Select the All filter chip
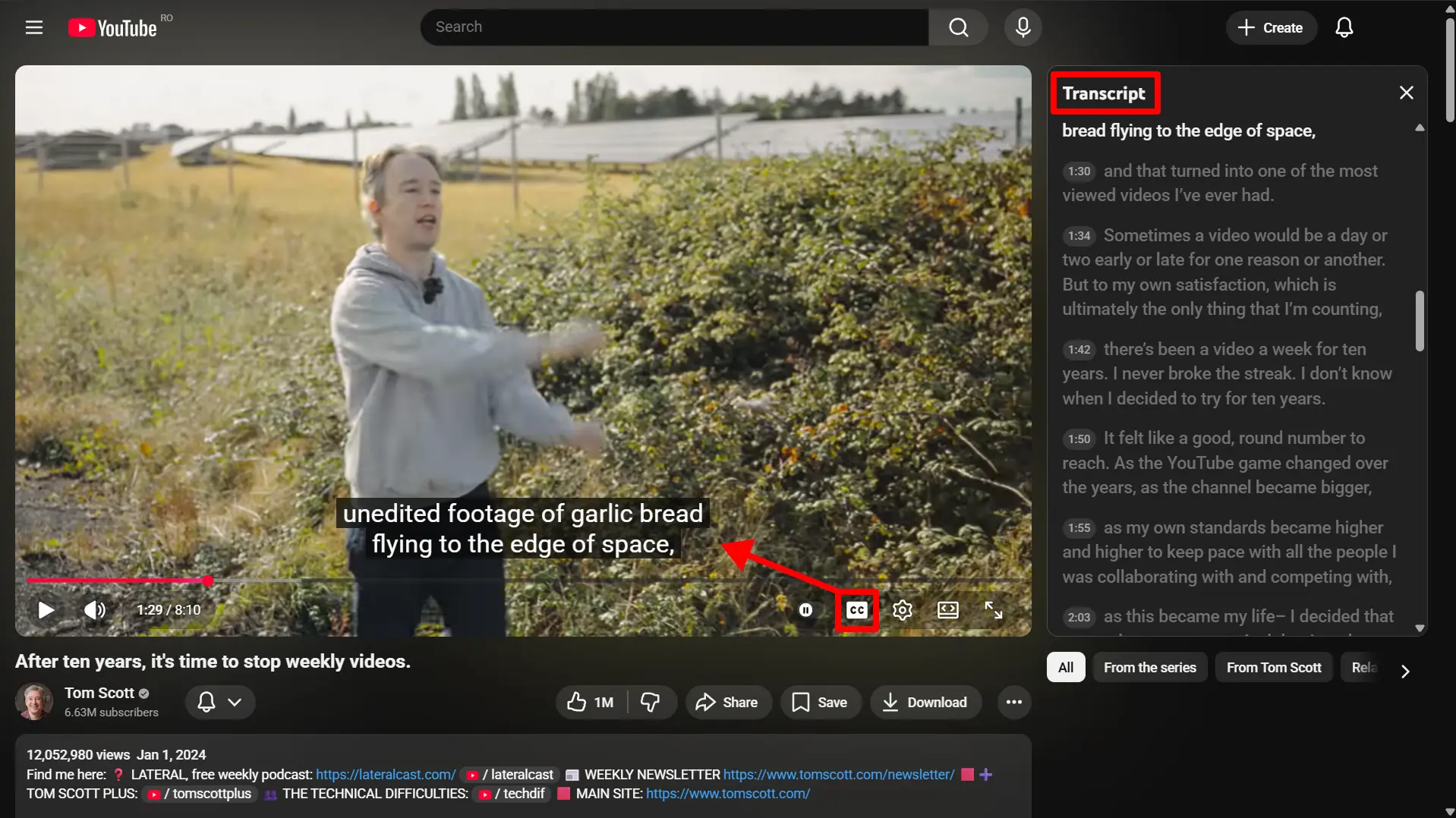This screenshot has width=1456, height=818. click(1066, 668)
